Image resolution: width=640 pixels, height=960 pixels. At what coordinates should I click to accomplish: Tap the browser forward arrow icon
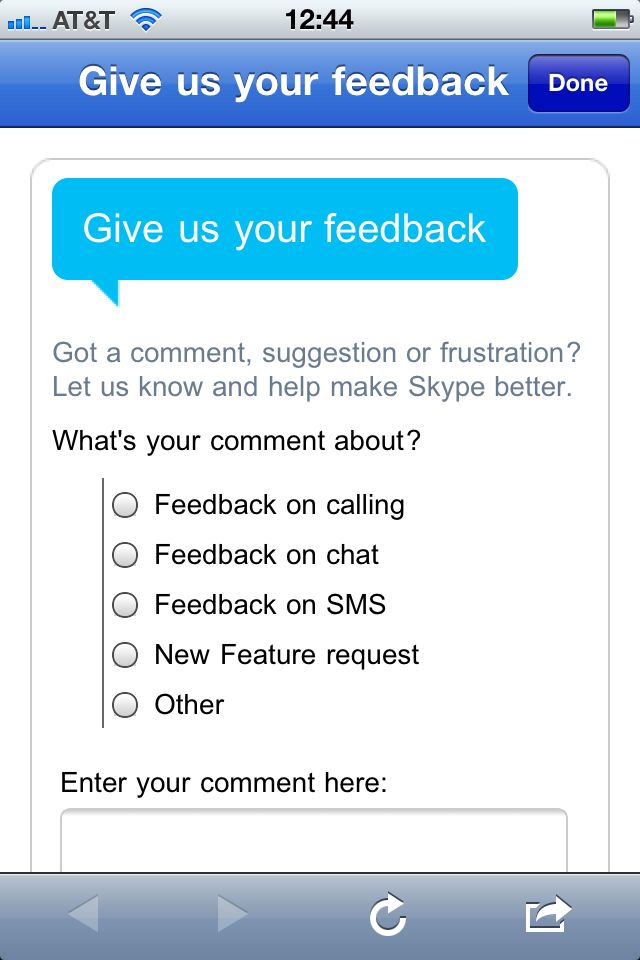[232, 914]
